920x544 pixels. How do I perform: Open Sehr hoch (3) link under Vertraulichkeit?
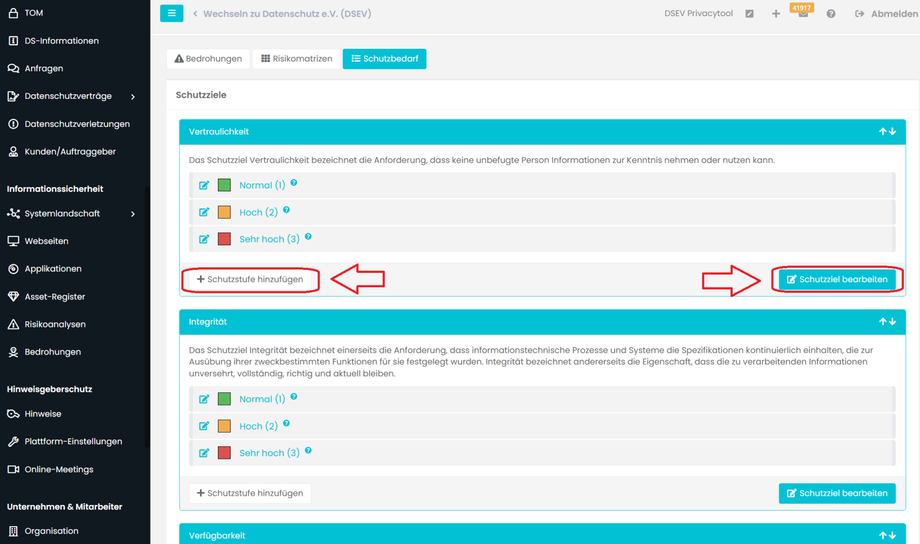[x=269, y=239]
